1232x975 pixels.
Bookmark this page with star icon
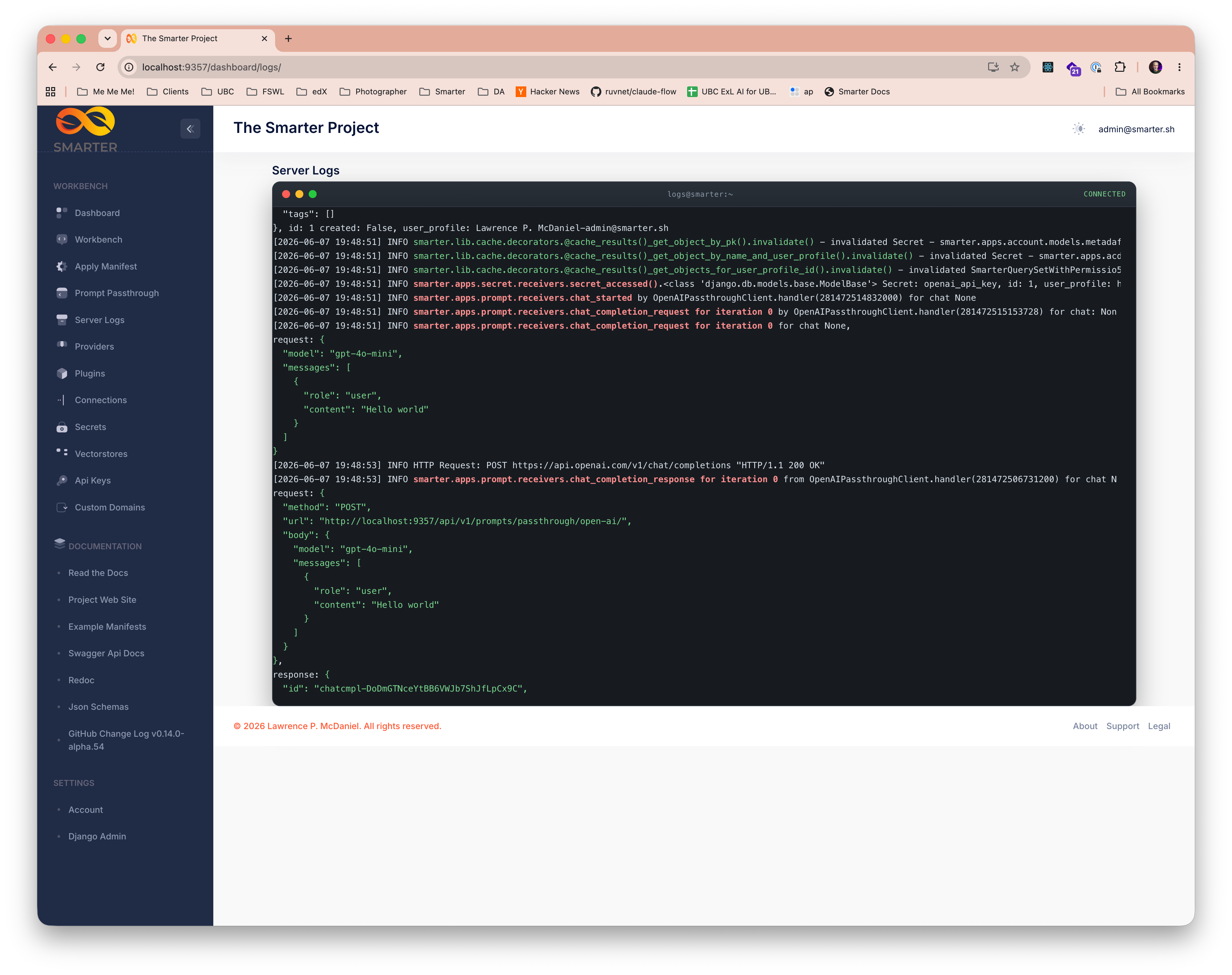[1015, 67]
